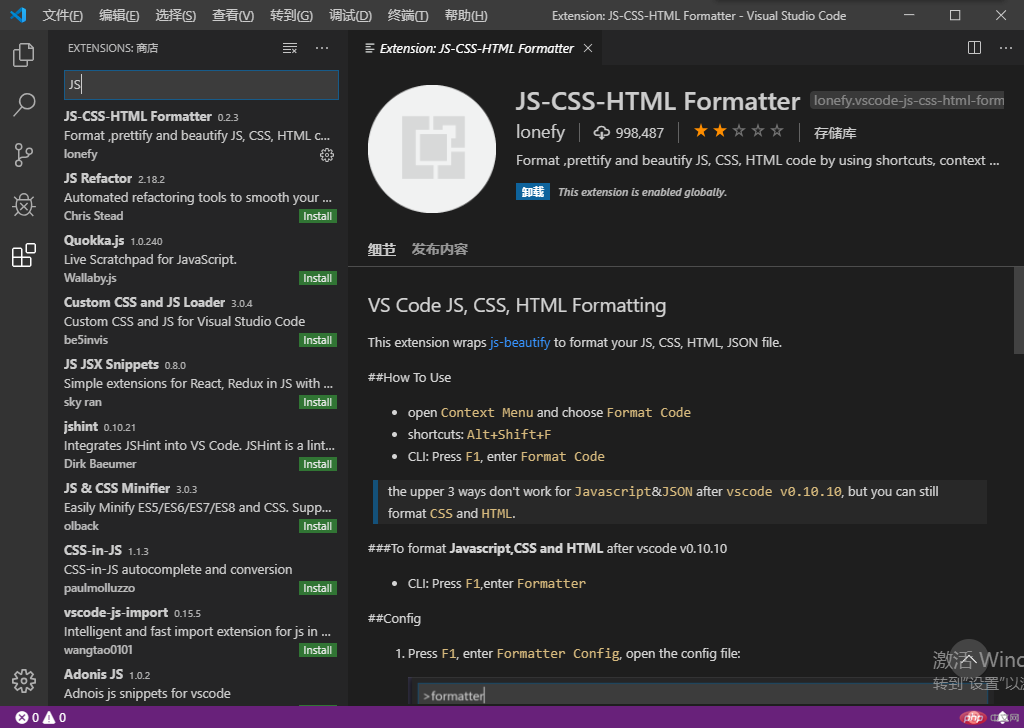
Task: Open the Search view in activity bar
Action: click(x=24, y=104)
